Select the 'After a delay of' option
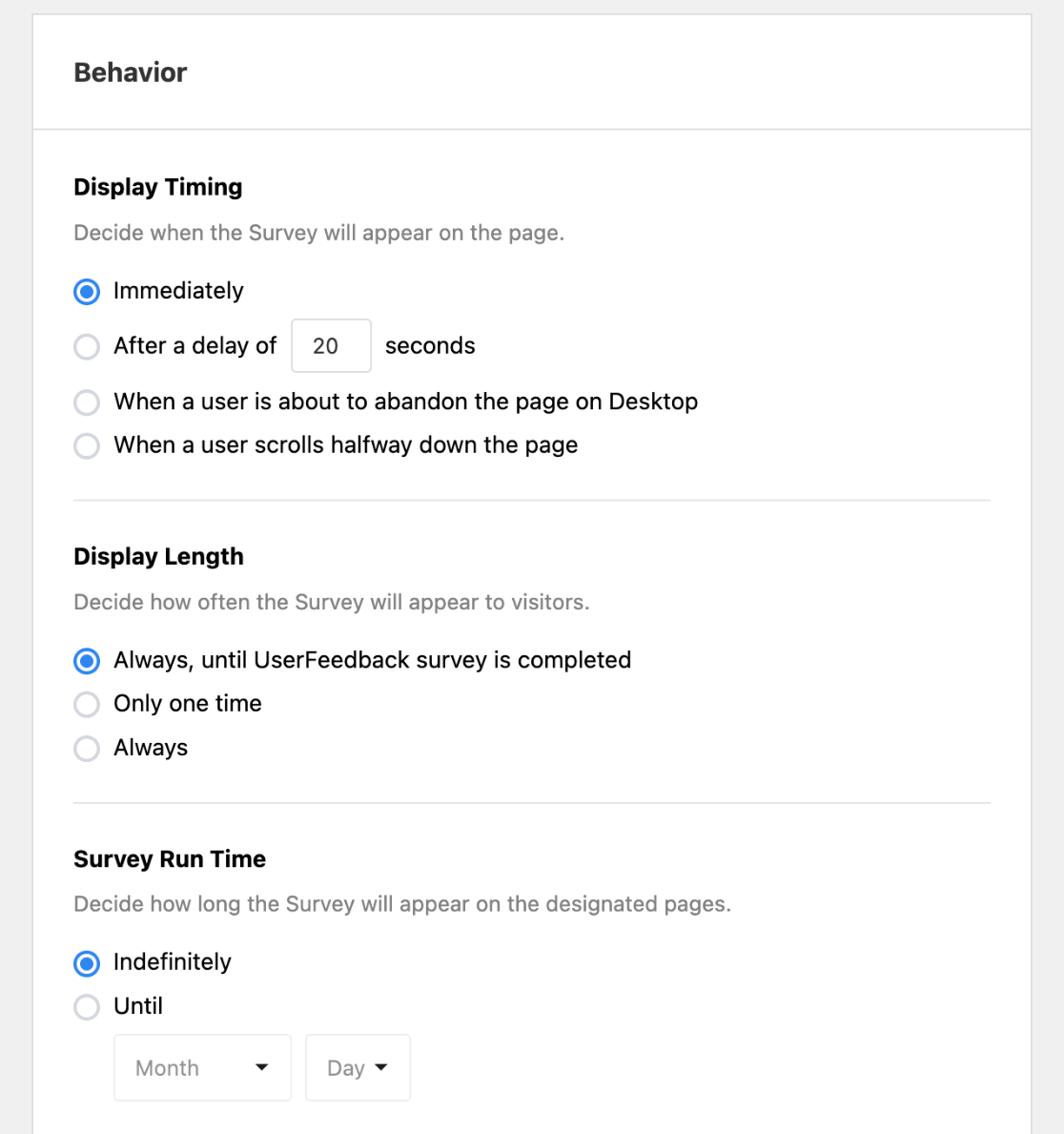This screenshot has height=1134, width=1064. (x=87, y=346)
